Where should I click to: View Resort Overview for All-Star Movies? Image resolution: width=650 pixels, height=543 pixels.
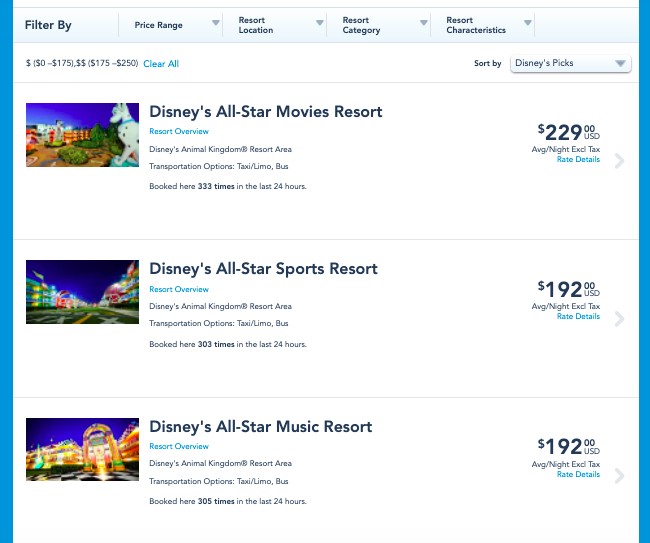[179, 131]
